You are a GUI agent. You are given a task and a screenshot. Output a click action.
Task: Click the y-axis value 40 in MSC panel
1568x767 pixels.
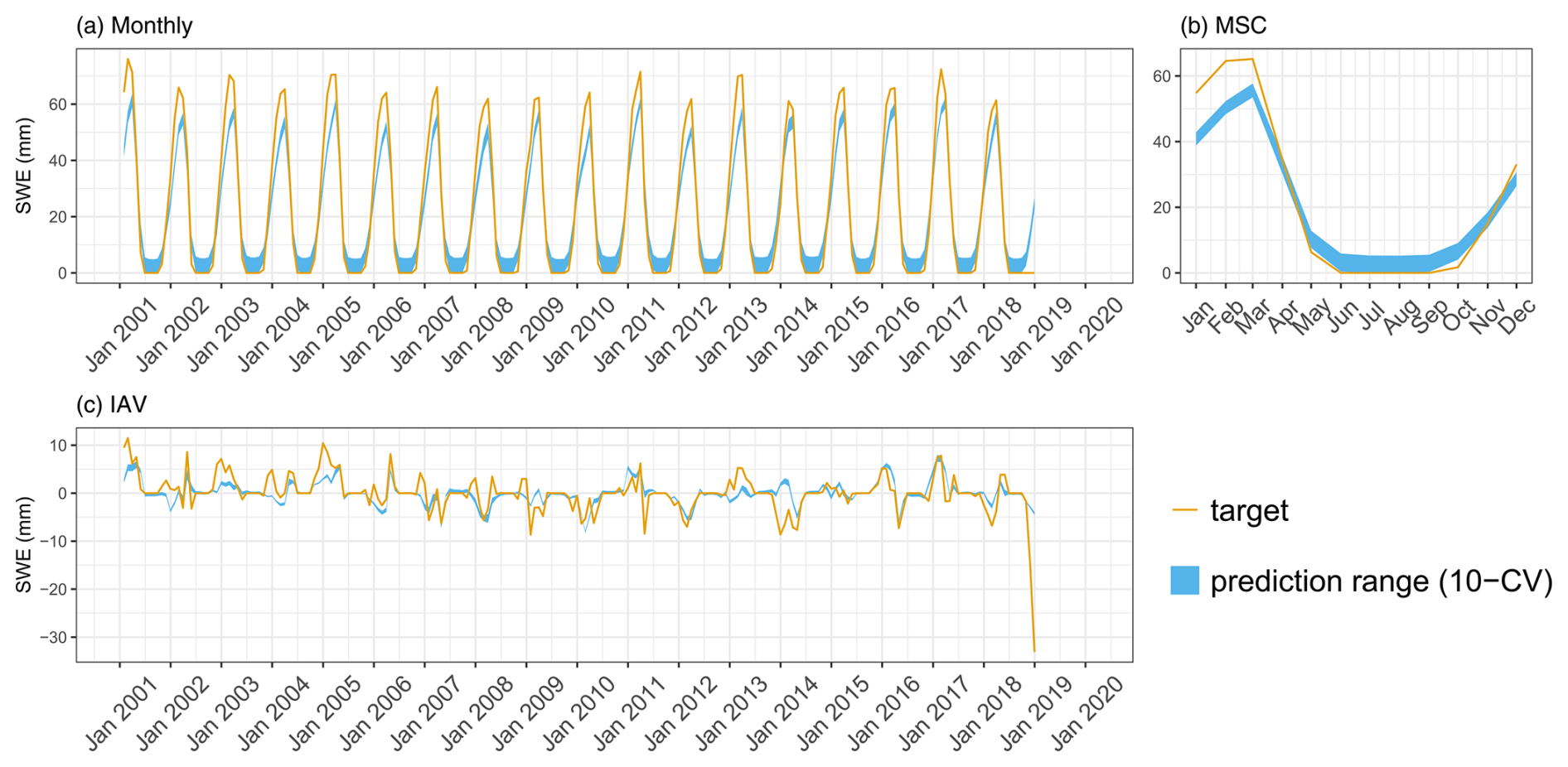(x=1161, y=142)
